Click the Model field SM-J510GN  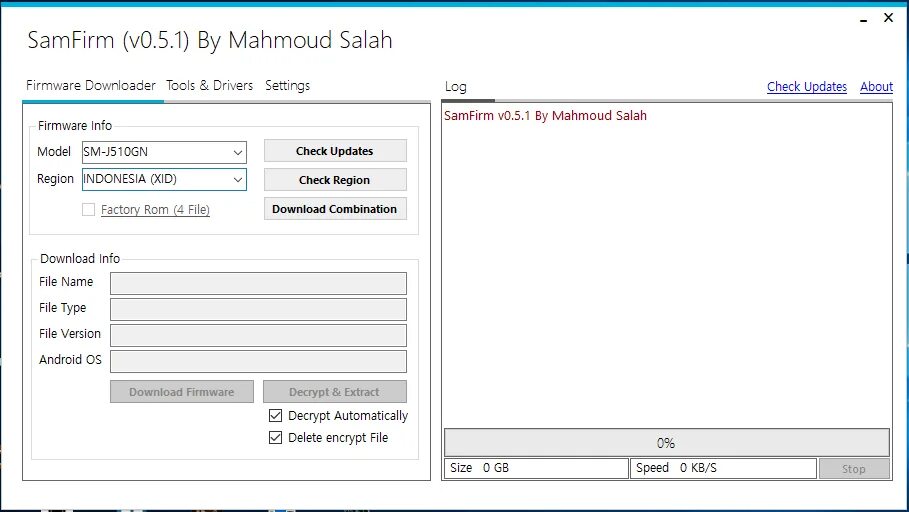pos(164,152)
